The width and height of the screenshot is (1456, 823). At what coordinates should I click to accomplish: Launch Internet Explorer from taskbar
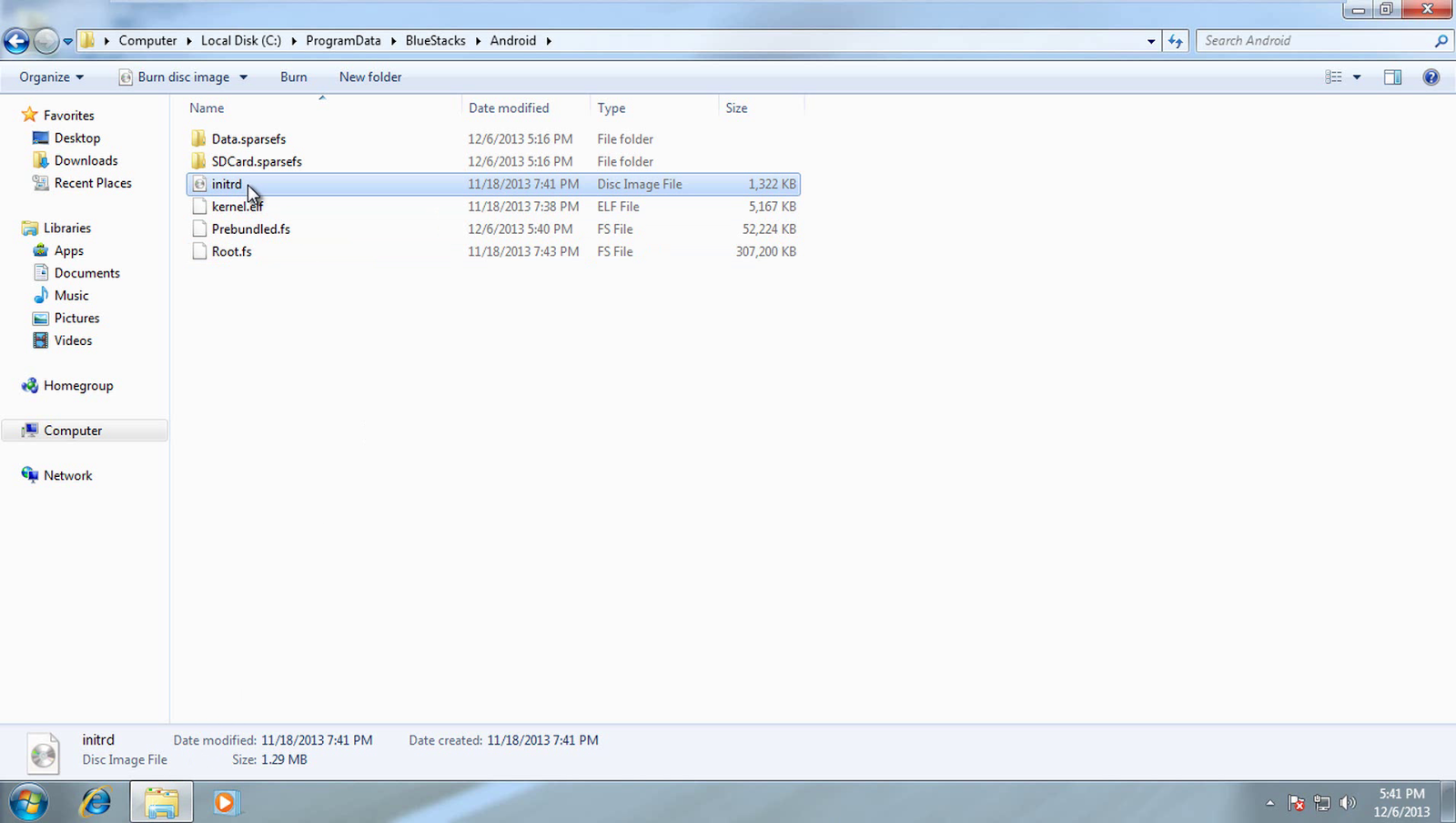[x=96, y=803]
